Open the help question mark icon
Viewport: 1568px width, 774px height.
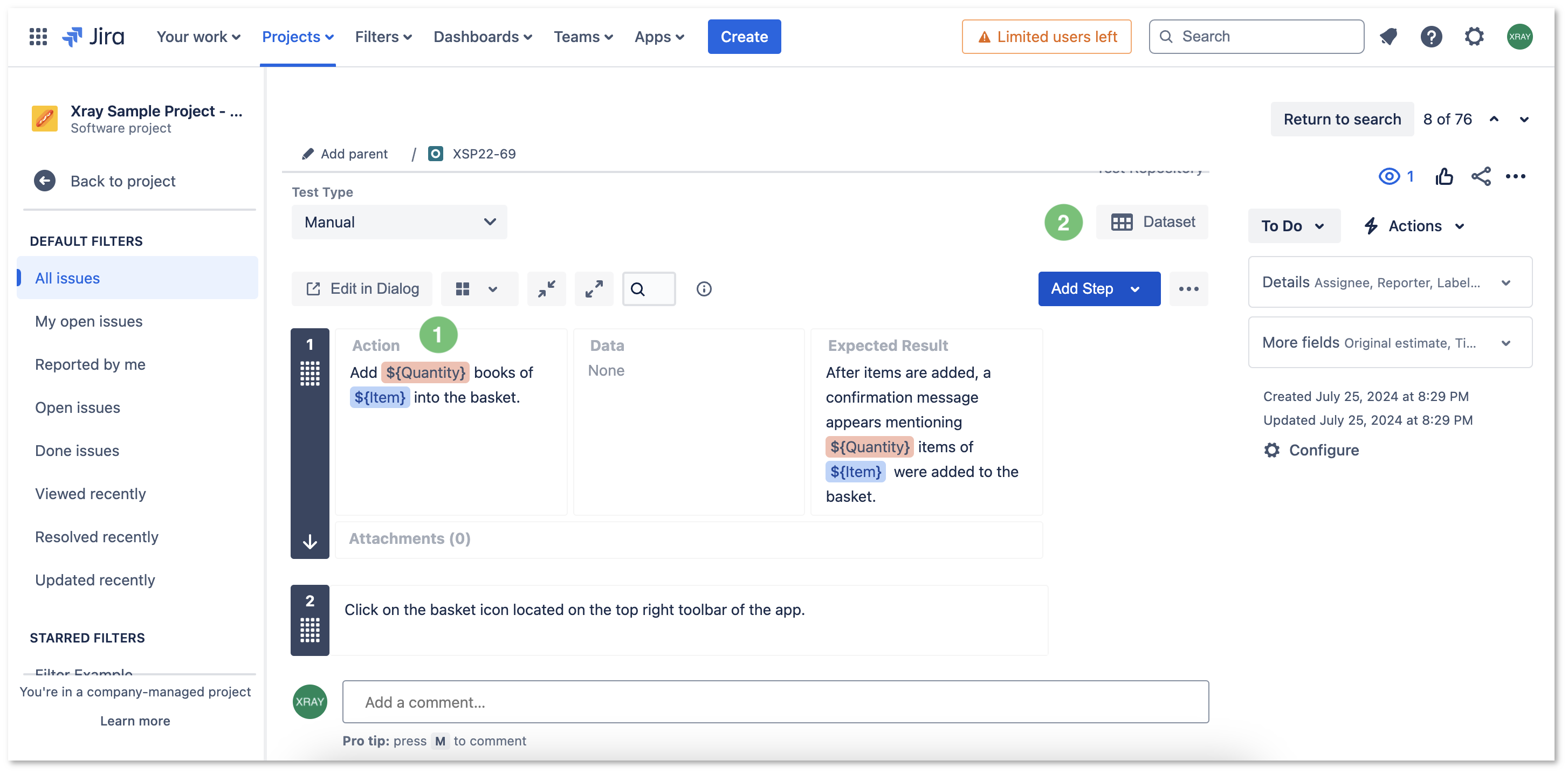(1431, 37)
